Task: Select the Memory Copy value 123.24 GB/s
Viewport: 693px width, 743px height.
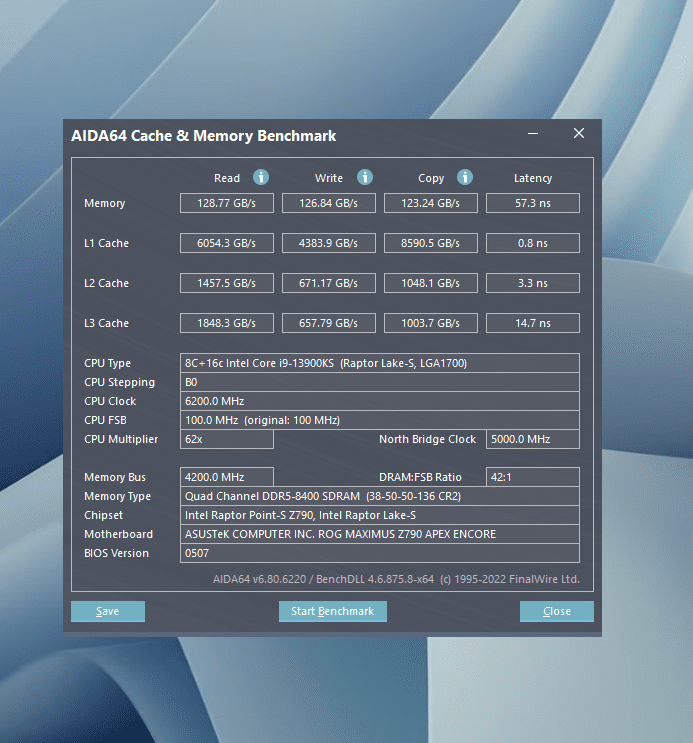Action: tap(430, 203)
